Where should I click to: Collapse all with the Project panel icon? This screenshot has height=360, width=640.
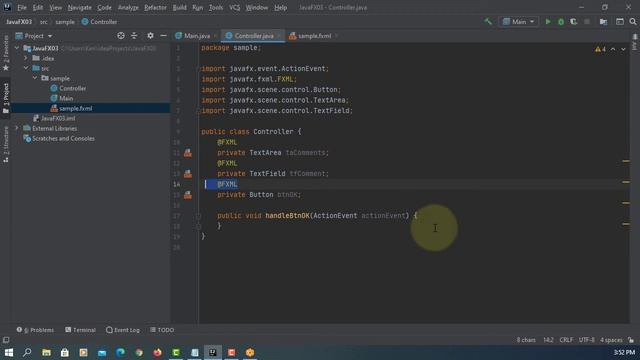(134, 36)
